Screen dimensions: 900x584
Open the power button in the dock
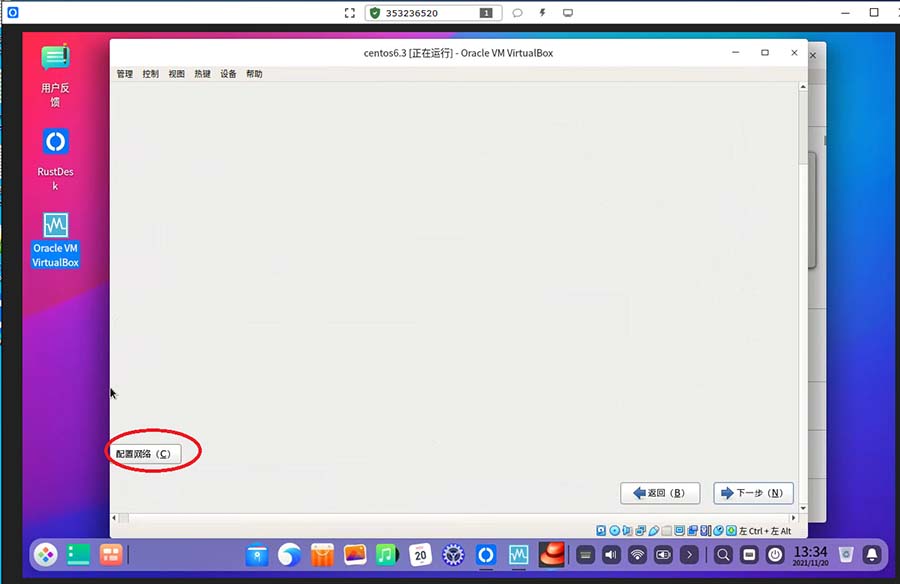click(775, 555)
